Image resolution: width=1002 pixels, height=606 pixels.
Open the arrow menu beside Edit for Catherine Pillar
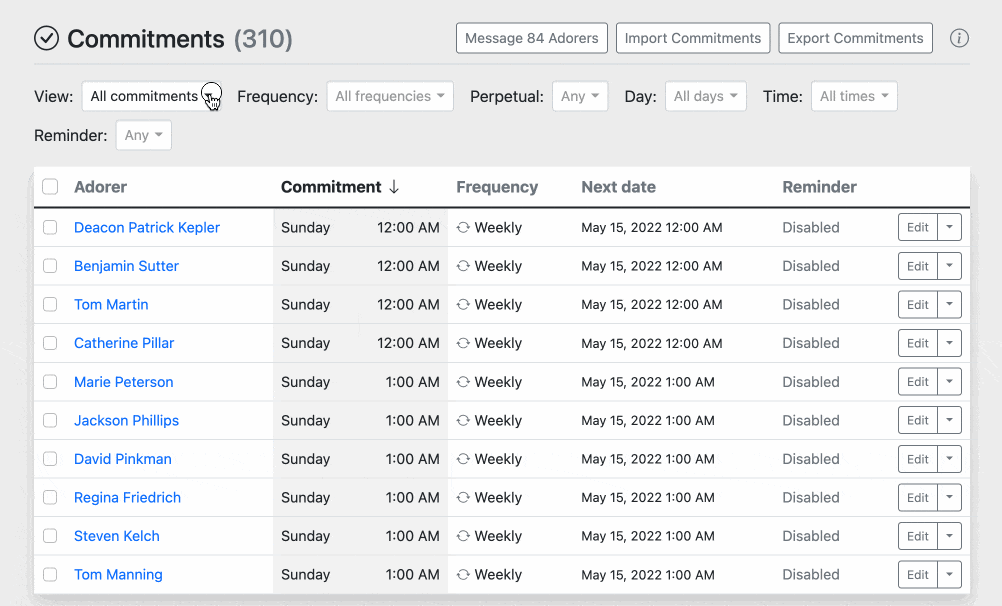949,343
